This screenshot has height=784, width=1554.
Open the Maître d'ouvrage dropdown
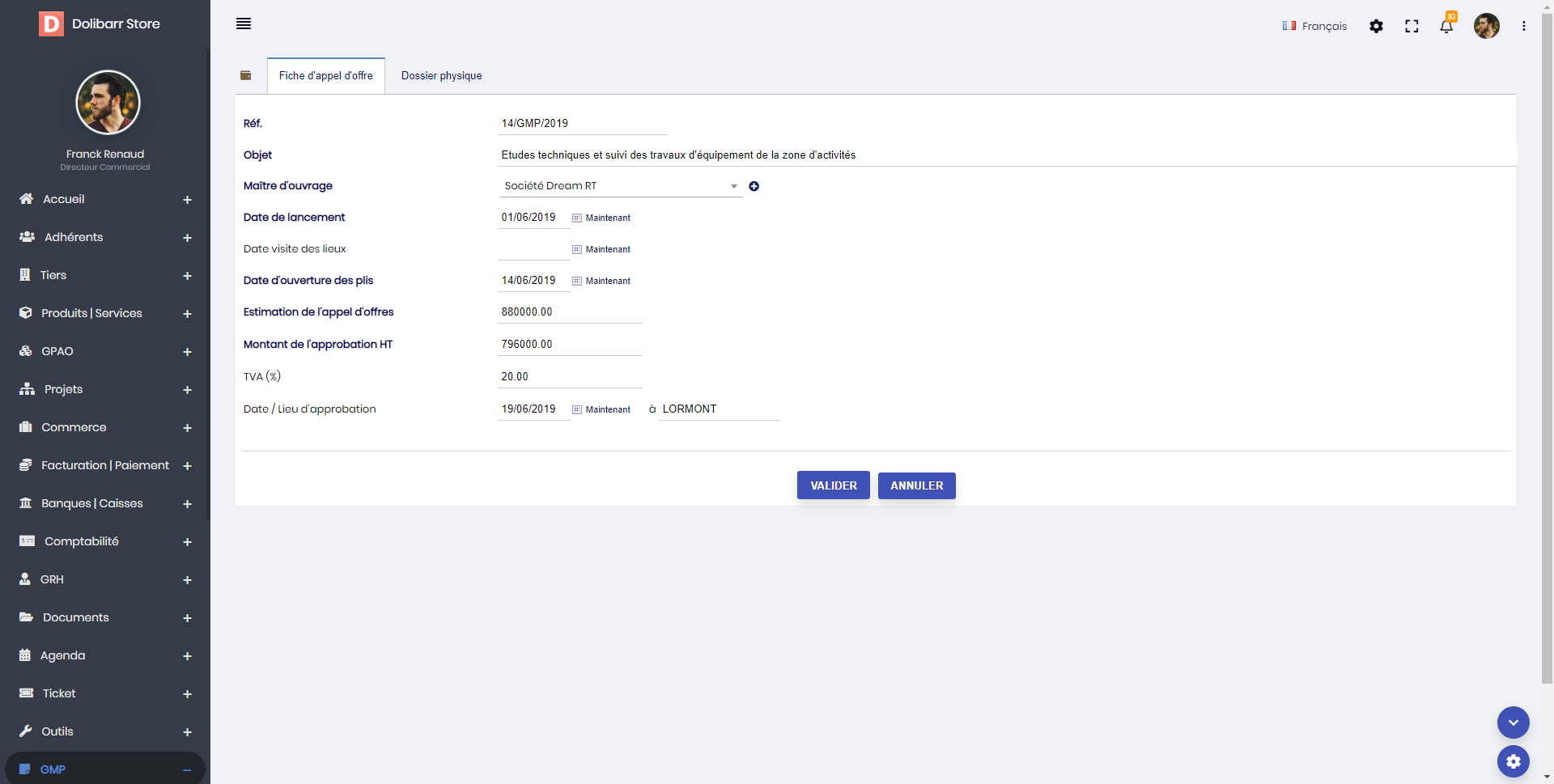[x=620, y=186]
